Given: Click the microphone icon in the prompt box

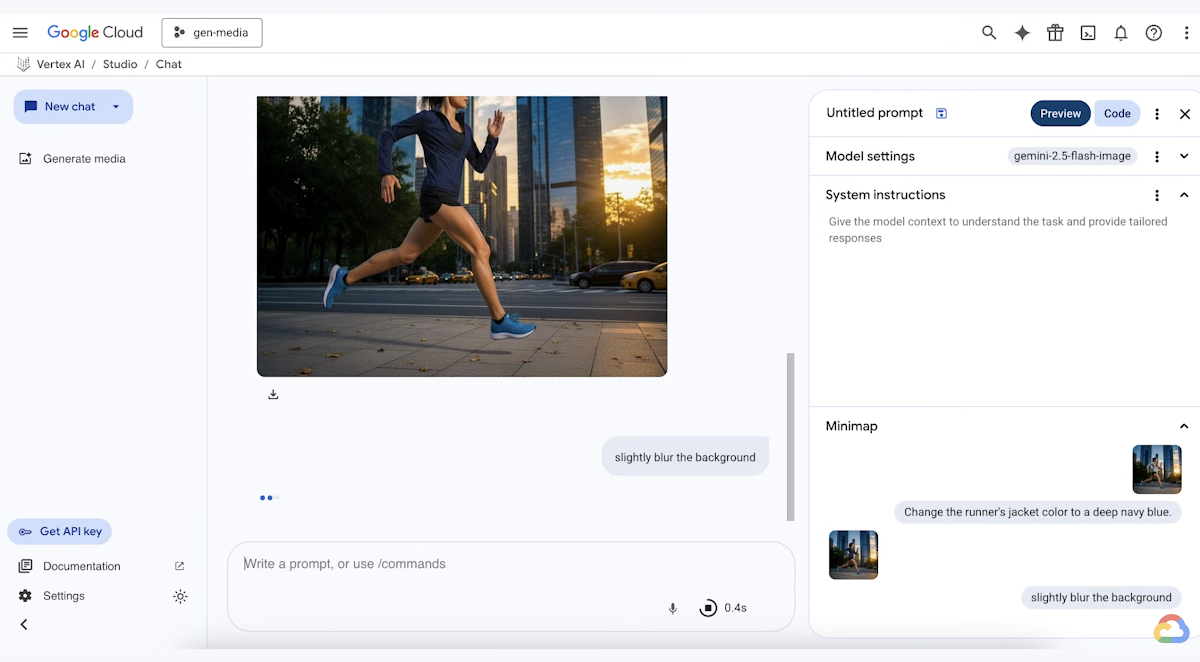Looking at the screenshot, I should click(672, 607).
